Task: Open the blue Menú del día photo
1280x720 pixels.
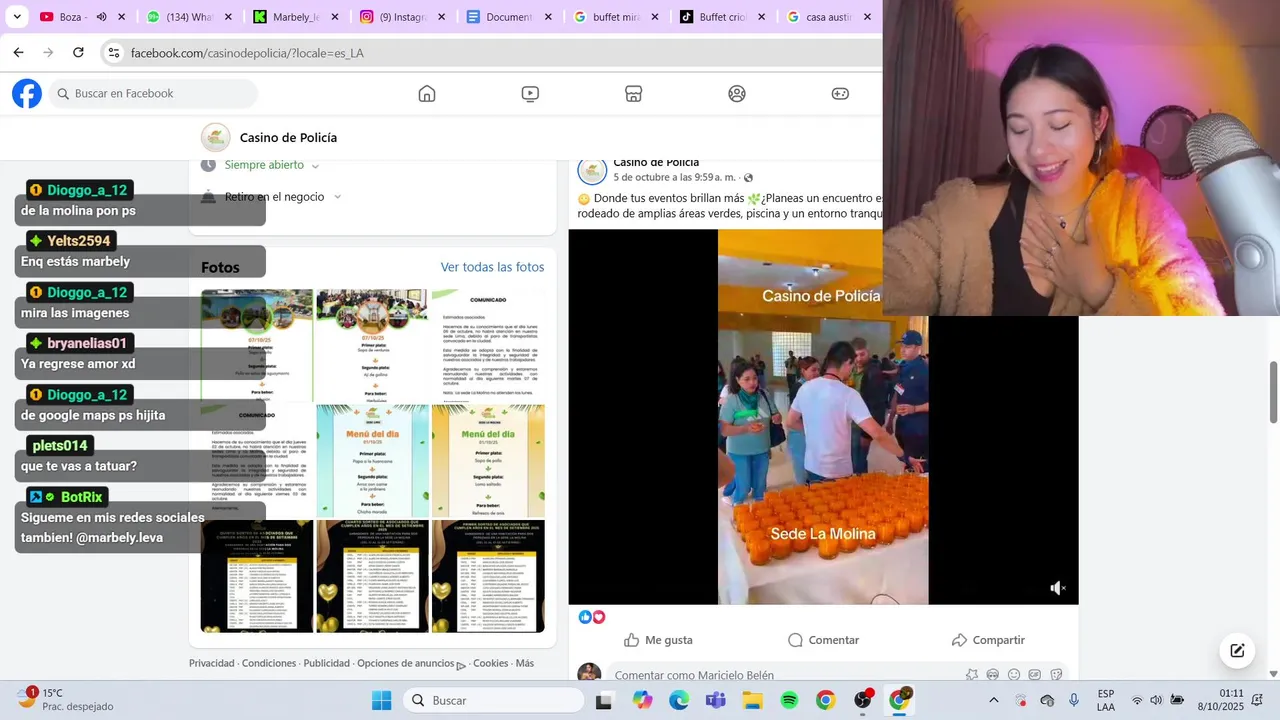Action: pyautogui.click(x=372, y=461)
